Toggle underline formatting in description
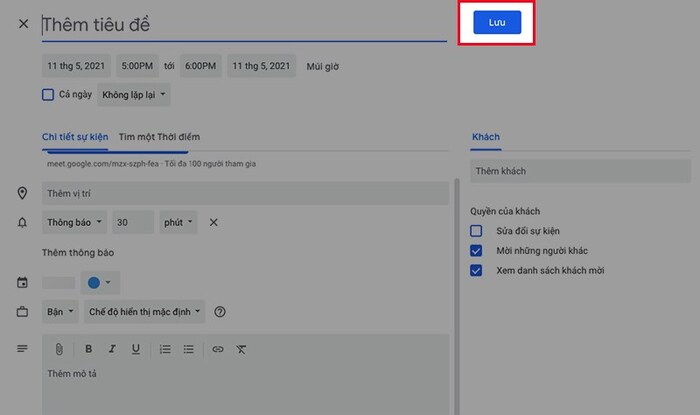Viewport: 700px width, 415px height. point(135,349)
